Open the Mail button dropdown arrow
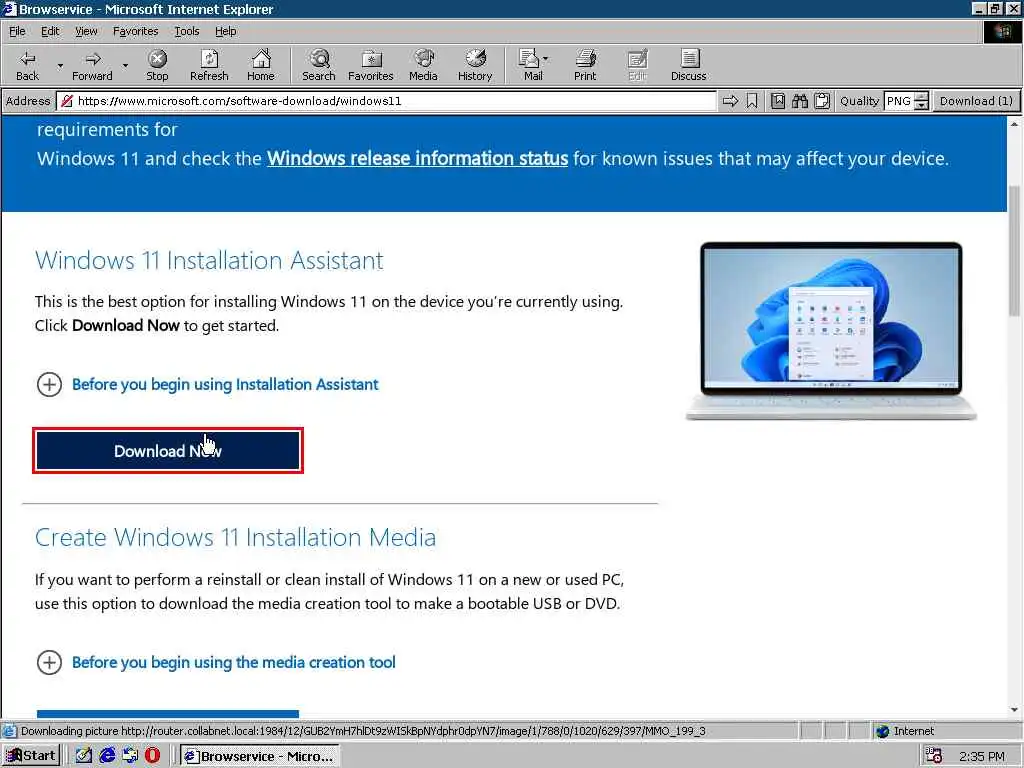1024x768 pixels. tap(546, 59)
